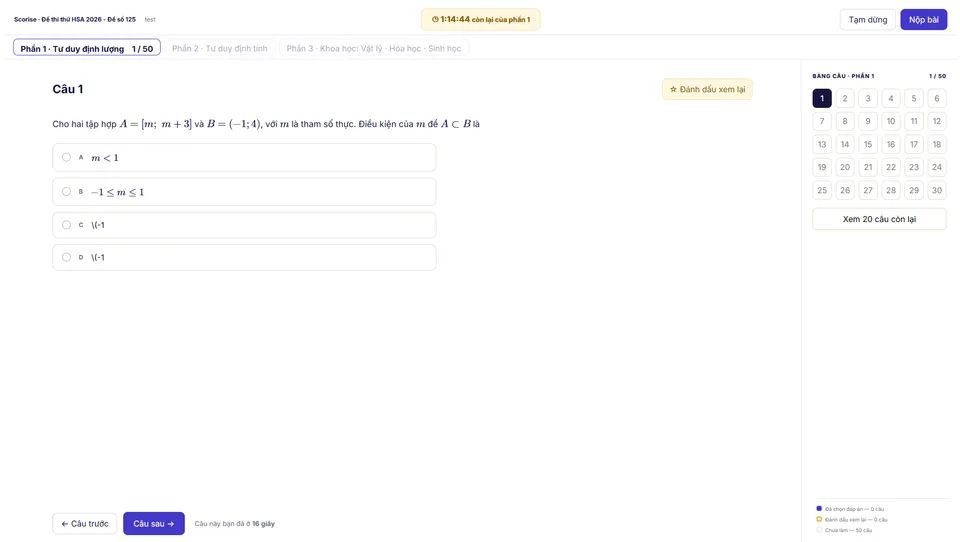The image size is (960, 542).
Task: Jump to question 12 in the question grid
Action: (x=937, y=121)
